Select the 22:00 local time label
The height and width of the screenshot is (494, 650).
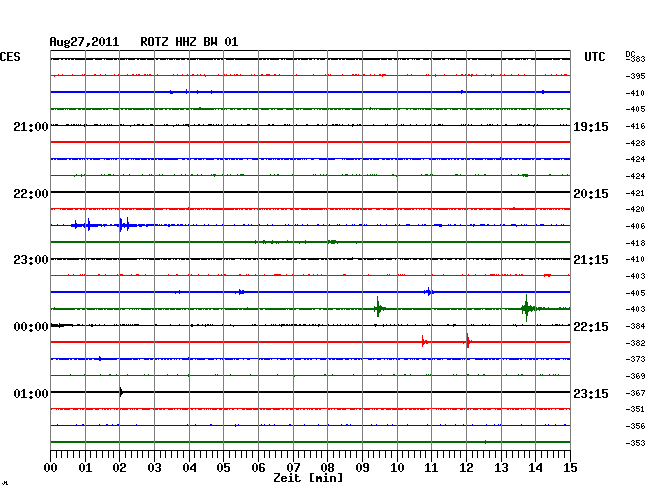pos(31,194)
